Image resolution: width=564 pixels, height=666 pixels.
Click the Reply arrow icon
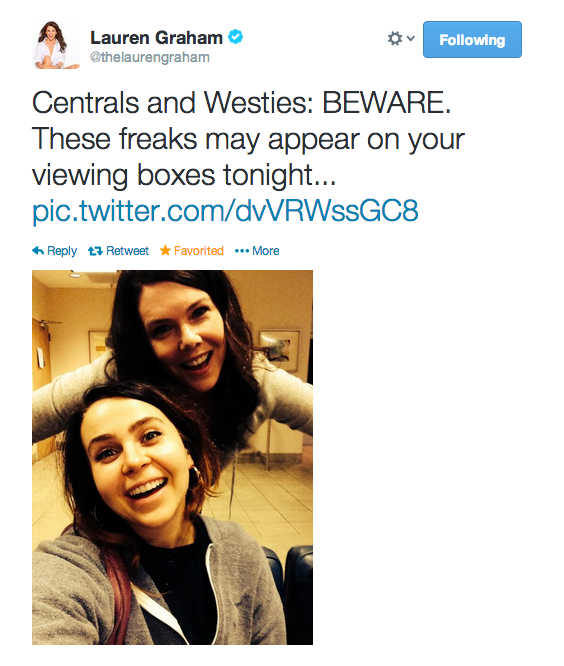tap(38, 251)
